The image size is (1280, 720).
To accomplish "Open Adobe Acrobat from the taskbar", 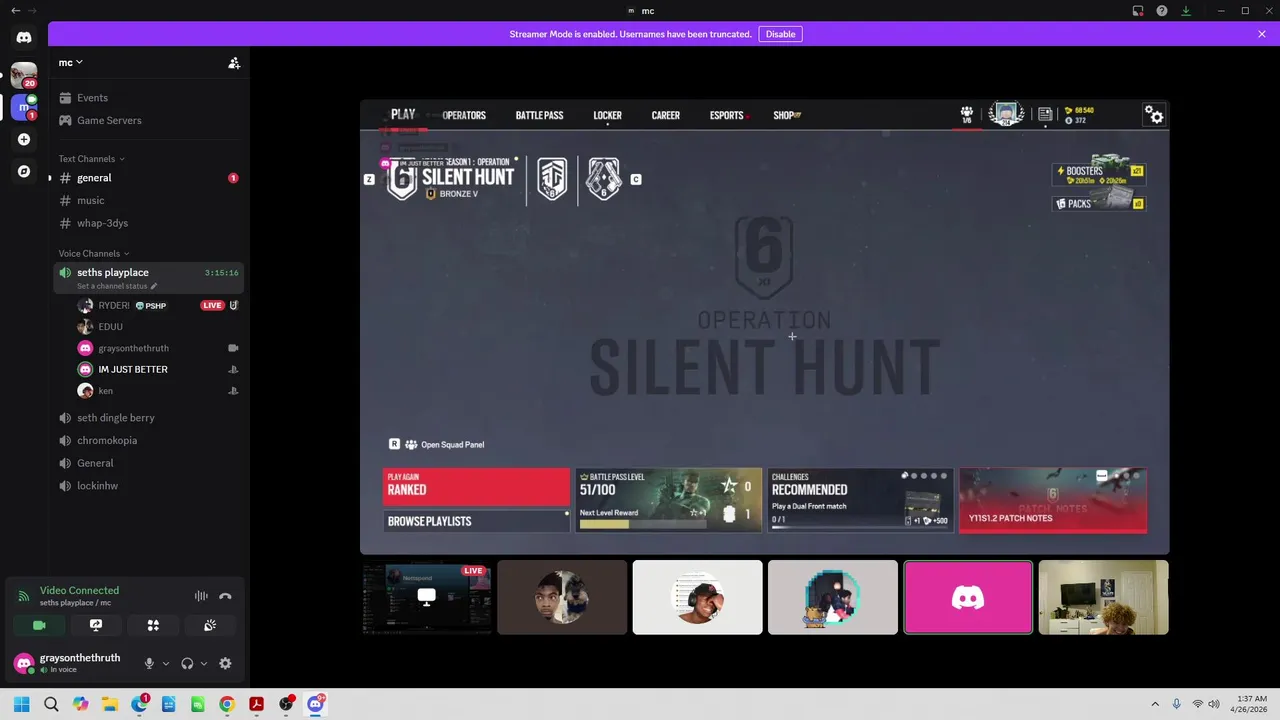I will click(256, 704).
